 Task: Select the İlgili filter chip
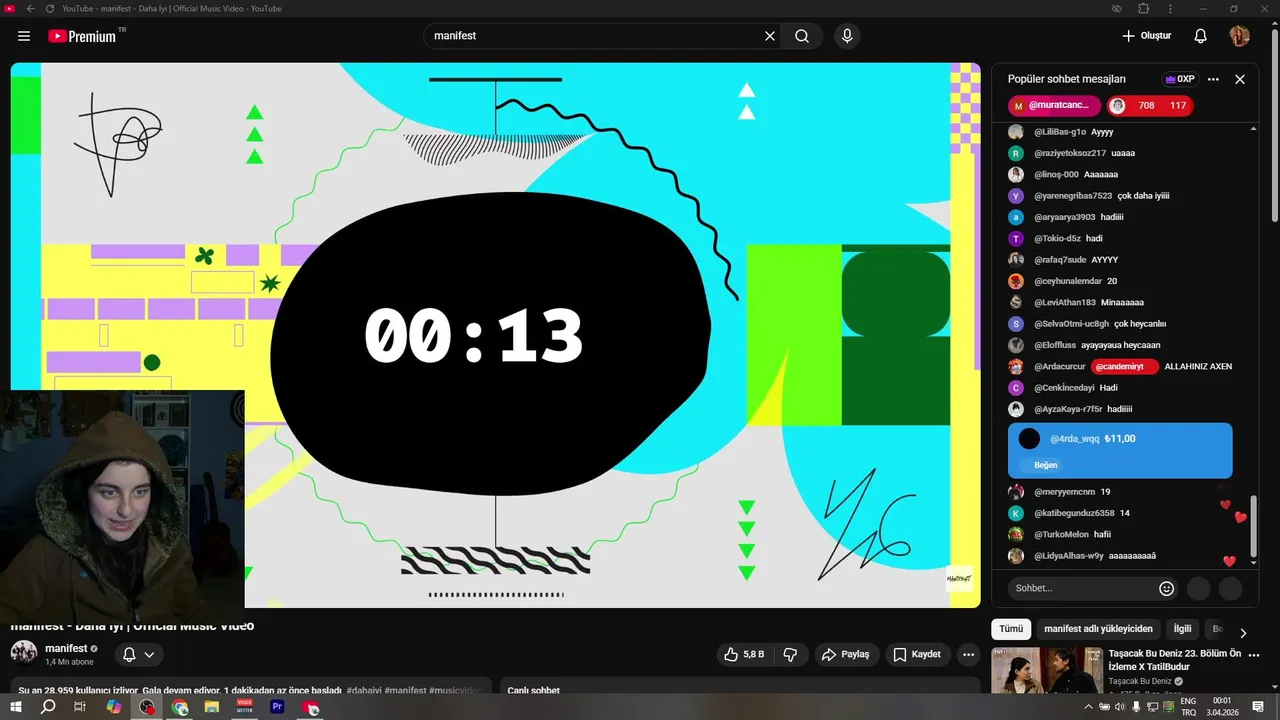coord(1183,629)
